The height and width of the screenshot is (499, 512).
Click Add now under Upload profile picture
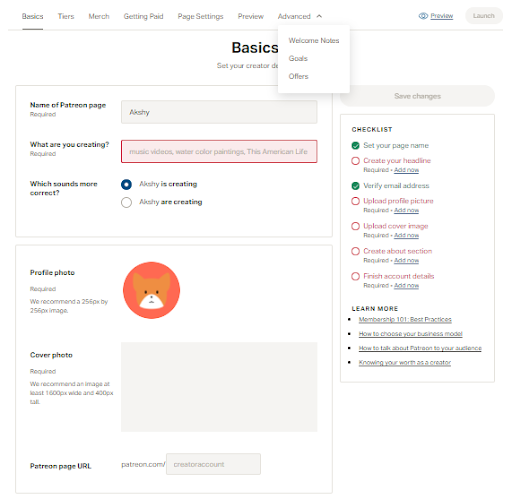[x=406, y=210]
